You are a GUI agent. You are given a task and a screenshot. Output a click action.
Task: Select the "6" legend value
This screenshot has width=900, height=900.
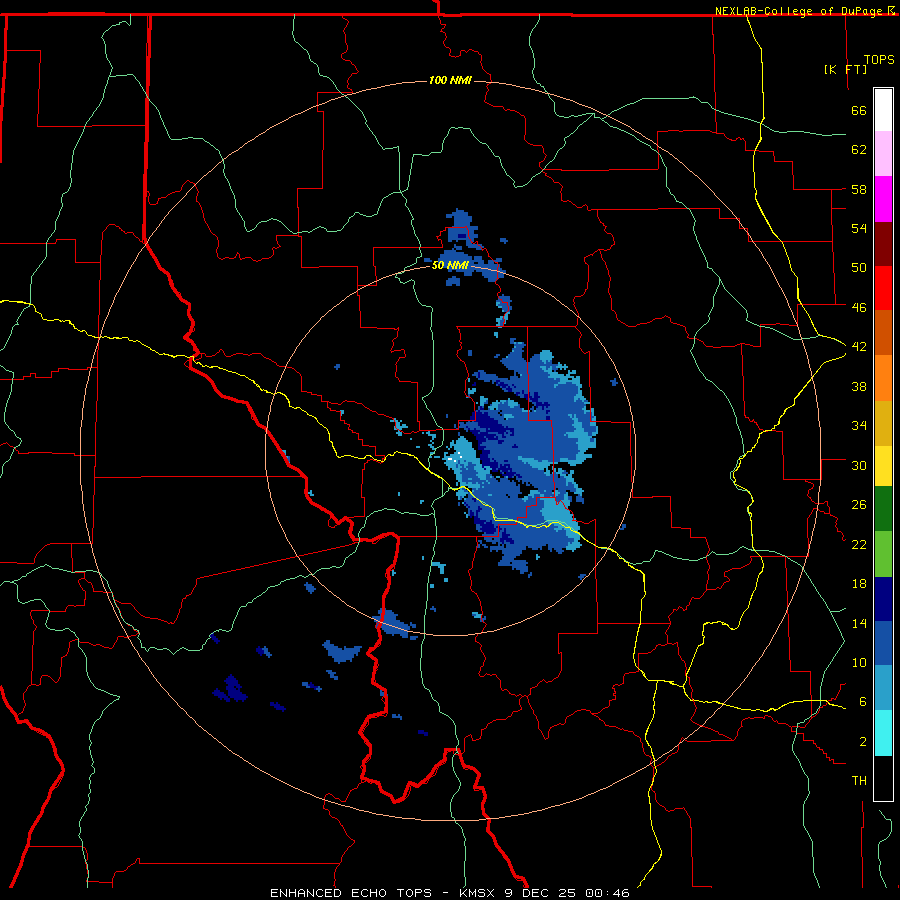coord(863,701)
